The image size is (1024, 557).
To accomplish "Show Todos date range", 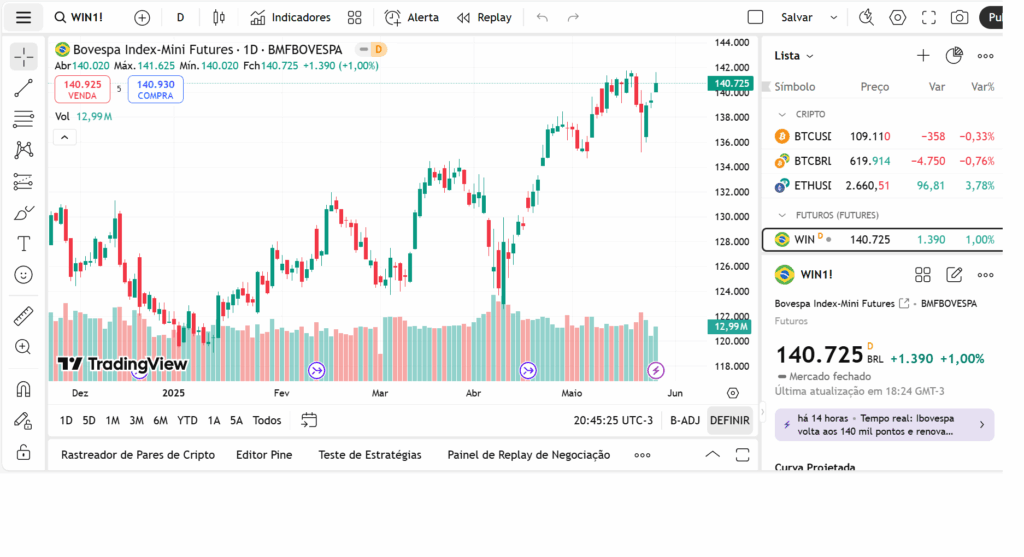I will coord(266,421).
